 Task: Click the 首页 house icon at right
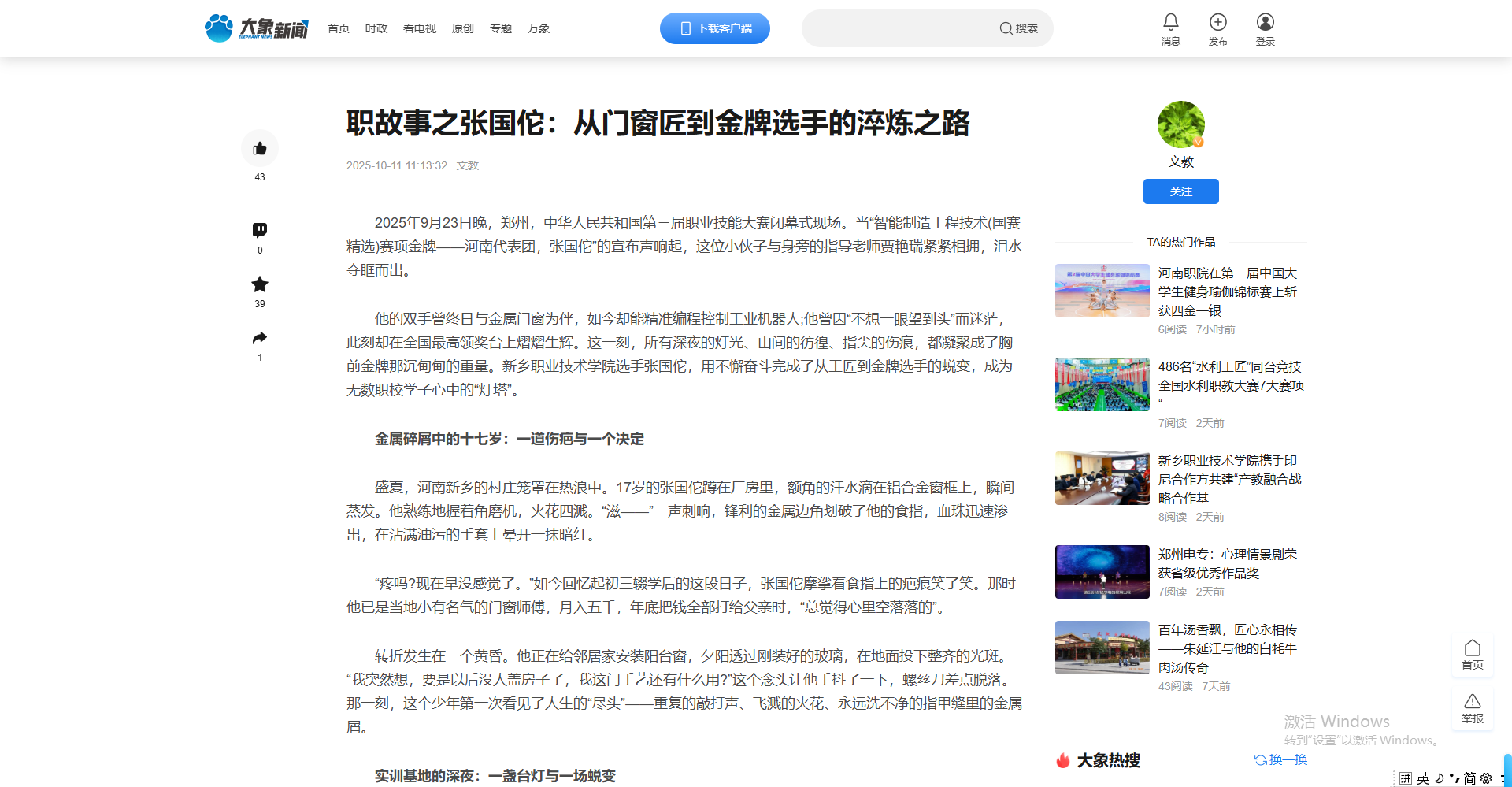pyautogui.click(x=1472, y=648)
